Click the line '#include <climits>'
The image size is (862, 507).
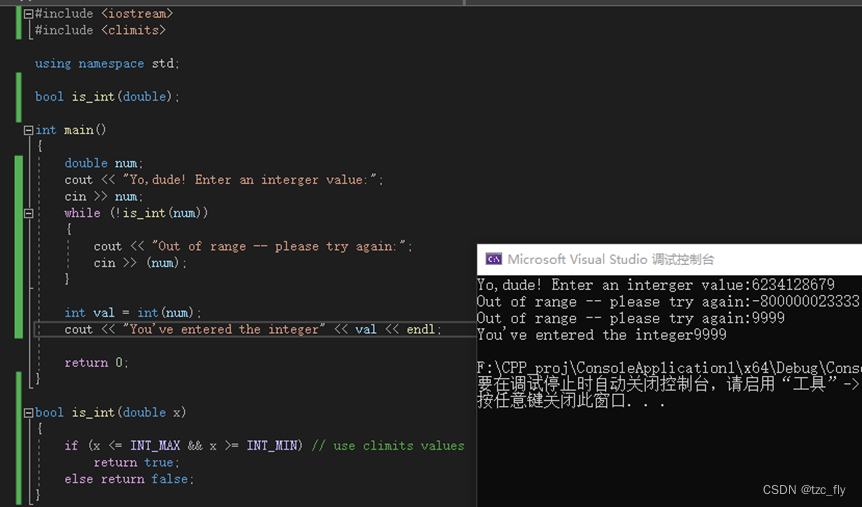100,30
